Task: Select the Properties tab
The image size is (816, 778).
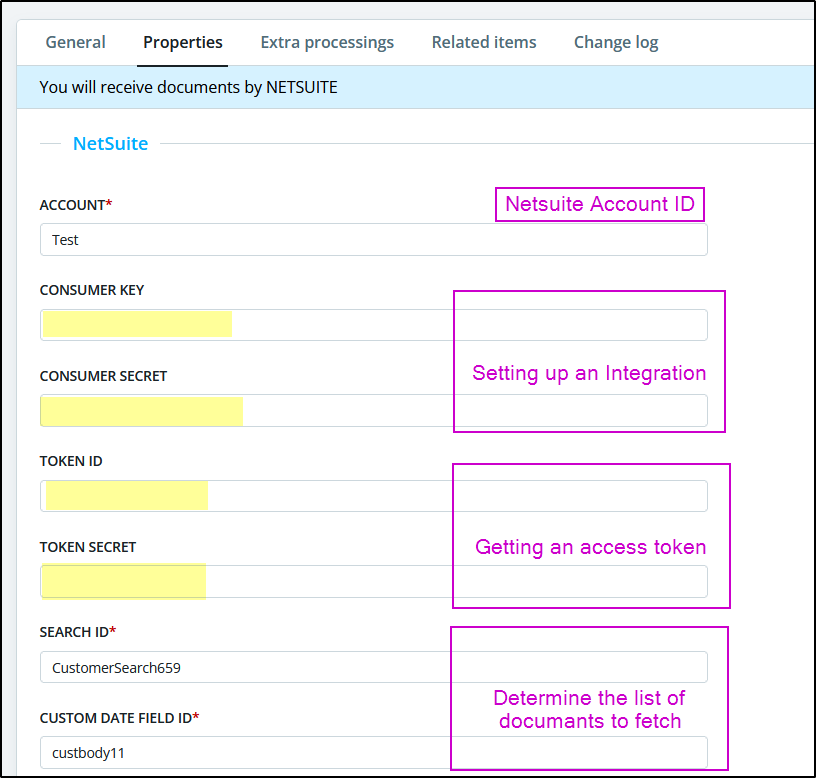Action: (183, 42)
